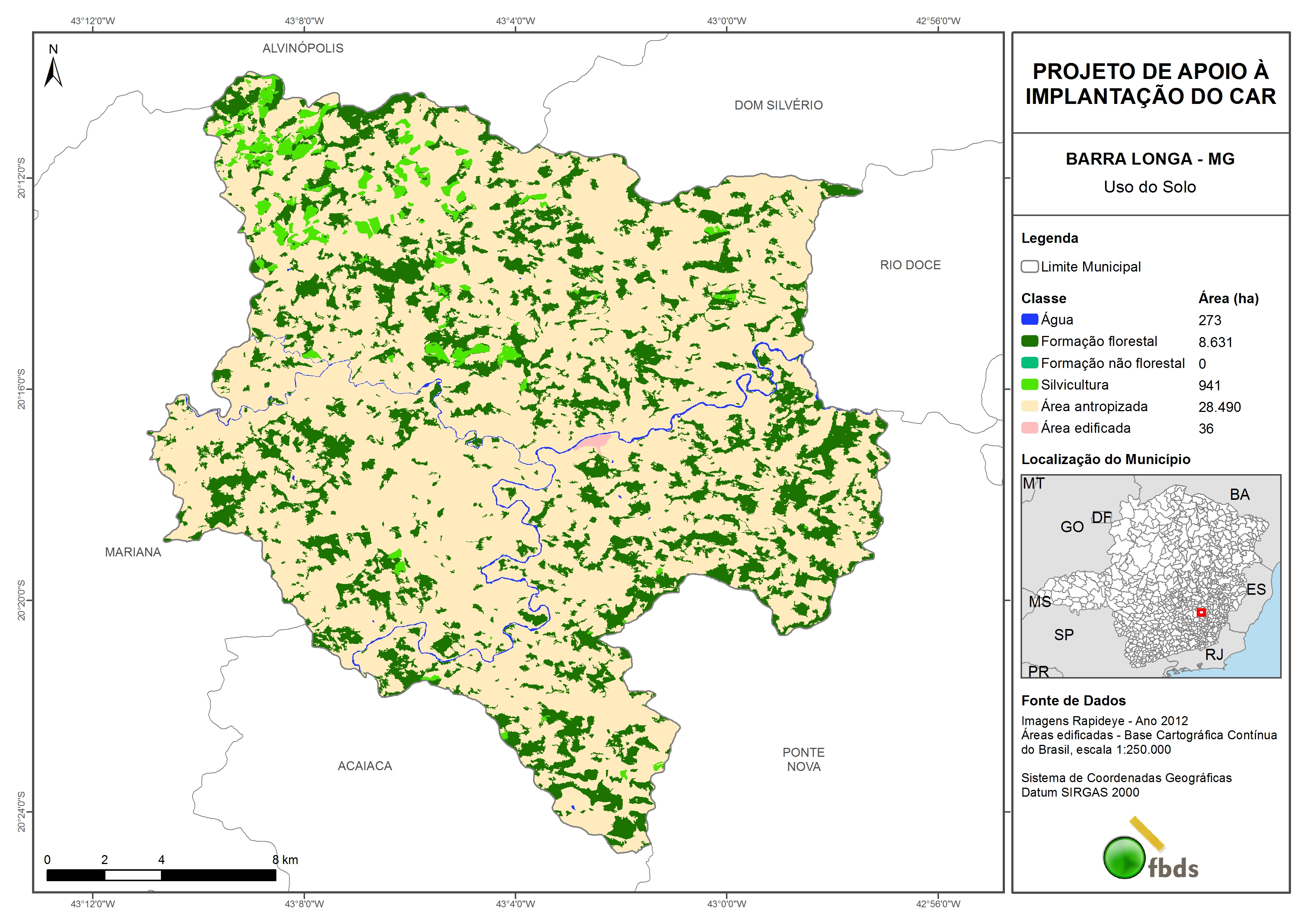
Task: Click the scale bar at the bottom left
Action: pyautogui.click(x=161, y=875)
